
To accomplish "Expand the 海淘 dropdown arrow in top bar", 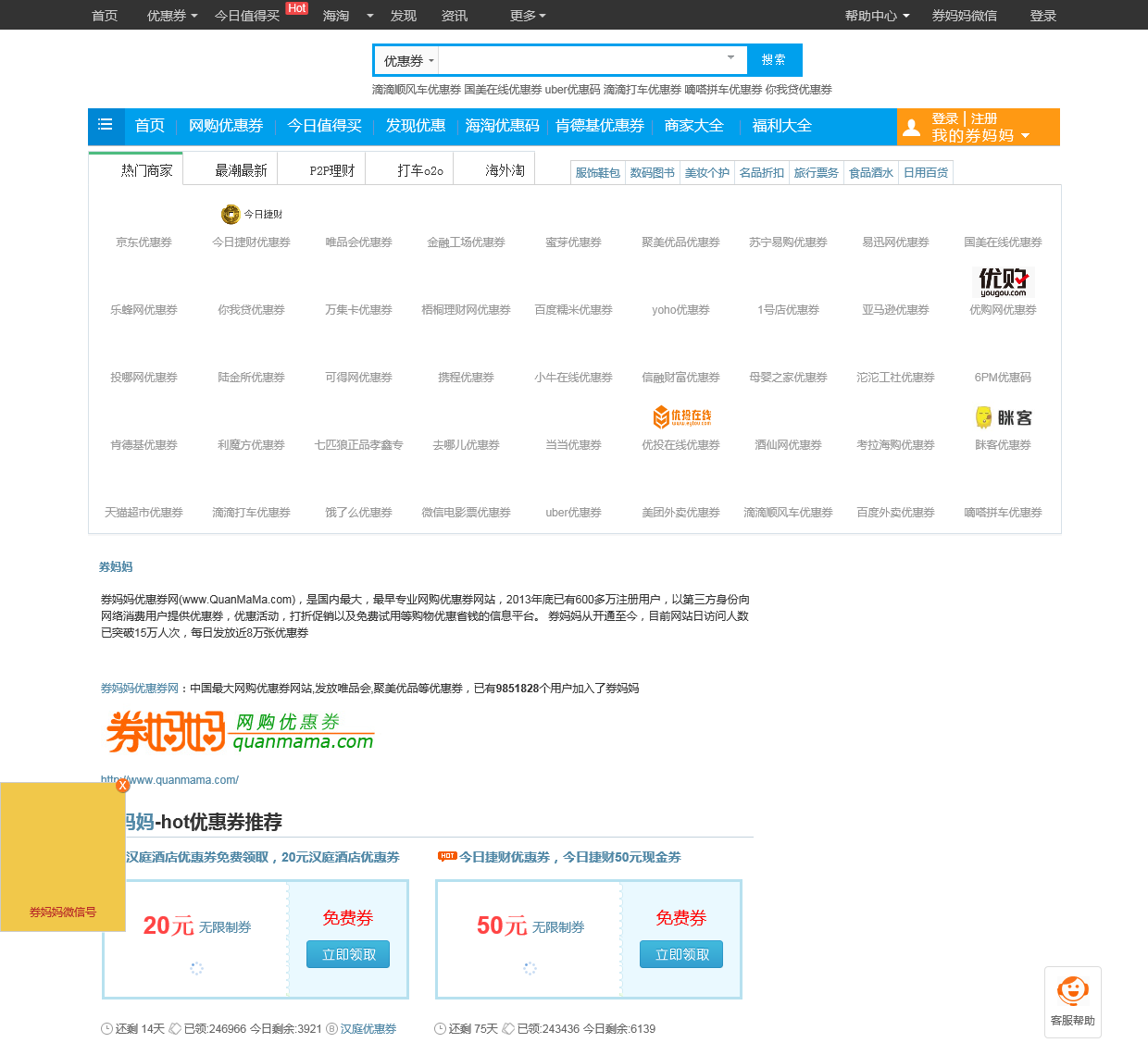I will [370, 16].
